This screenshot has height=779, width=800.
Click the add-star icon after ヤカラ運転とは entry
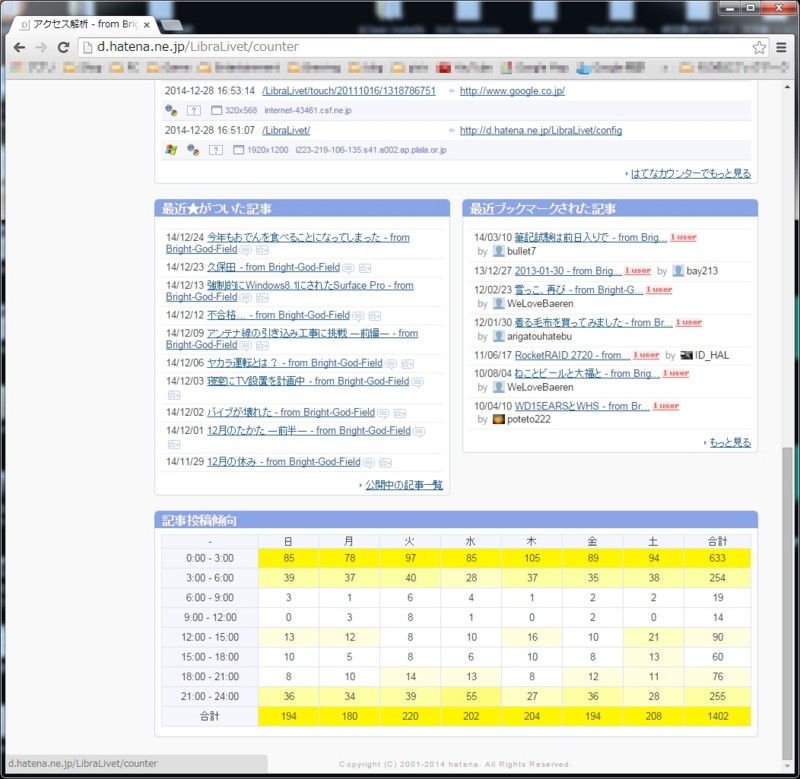point(408,364)
